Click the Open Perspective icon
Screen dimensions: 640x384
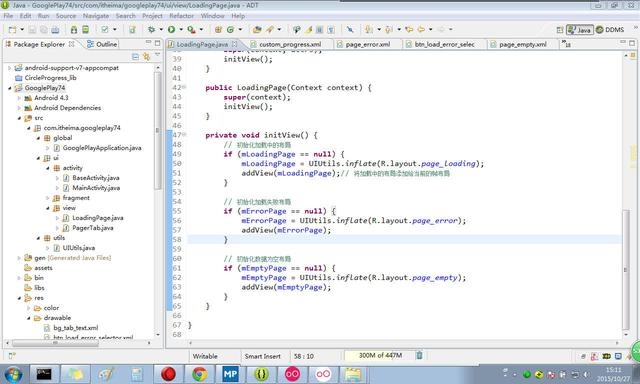point(560,30)
